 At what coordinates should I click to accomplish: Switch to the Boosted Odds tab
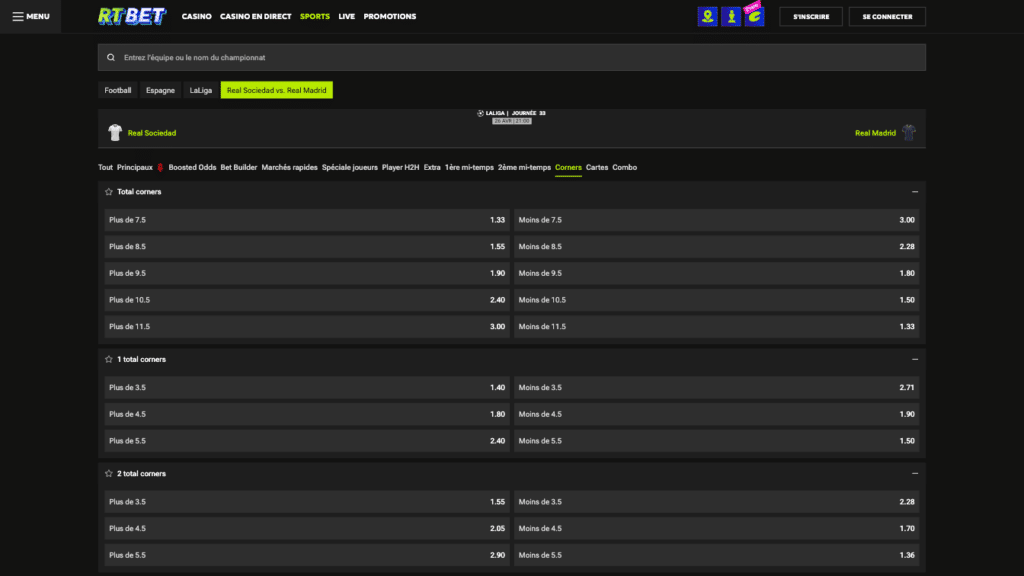point(192,168)
